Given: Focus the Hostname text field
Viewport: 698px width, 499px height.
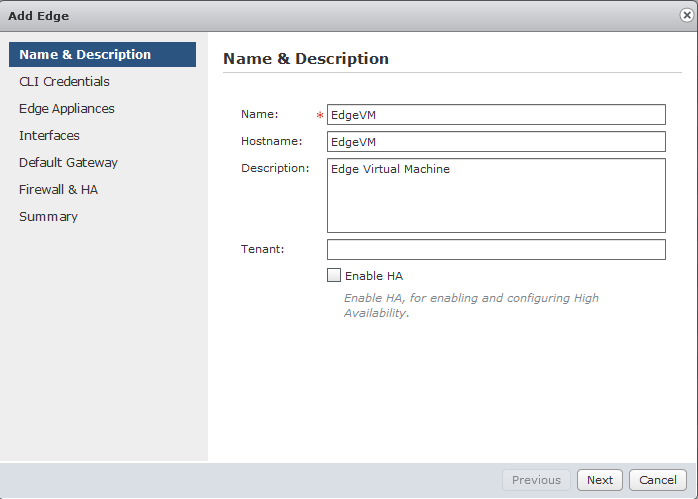Looking at the screenshot, I should click(x=495, y=142).
